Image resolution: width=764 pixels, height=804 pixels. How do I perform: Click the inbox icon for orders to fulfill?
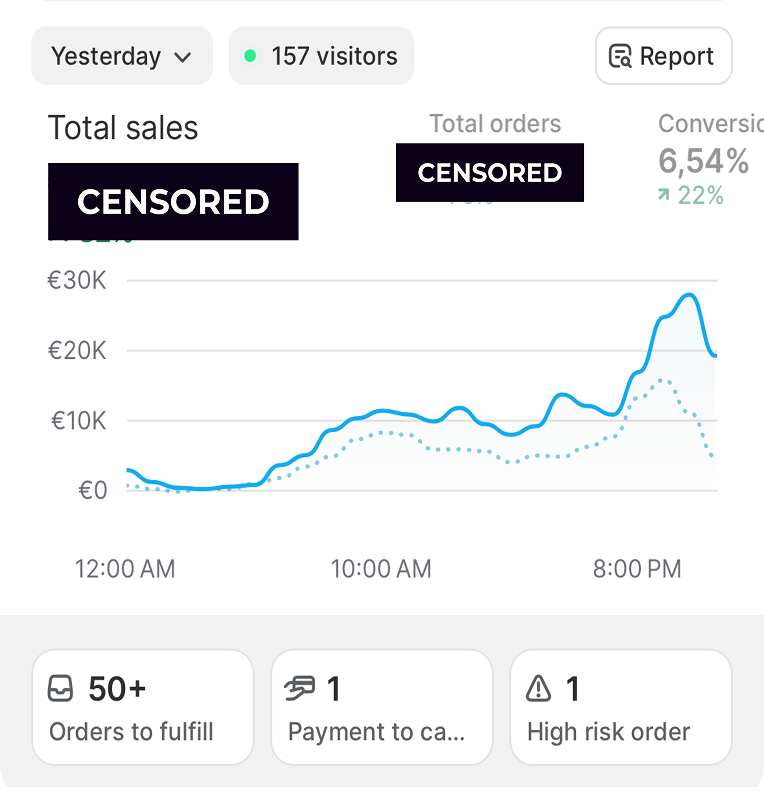point(61,689)
